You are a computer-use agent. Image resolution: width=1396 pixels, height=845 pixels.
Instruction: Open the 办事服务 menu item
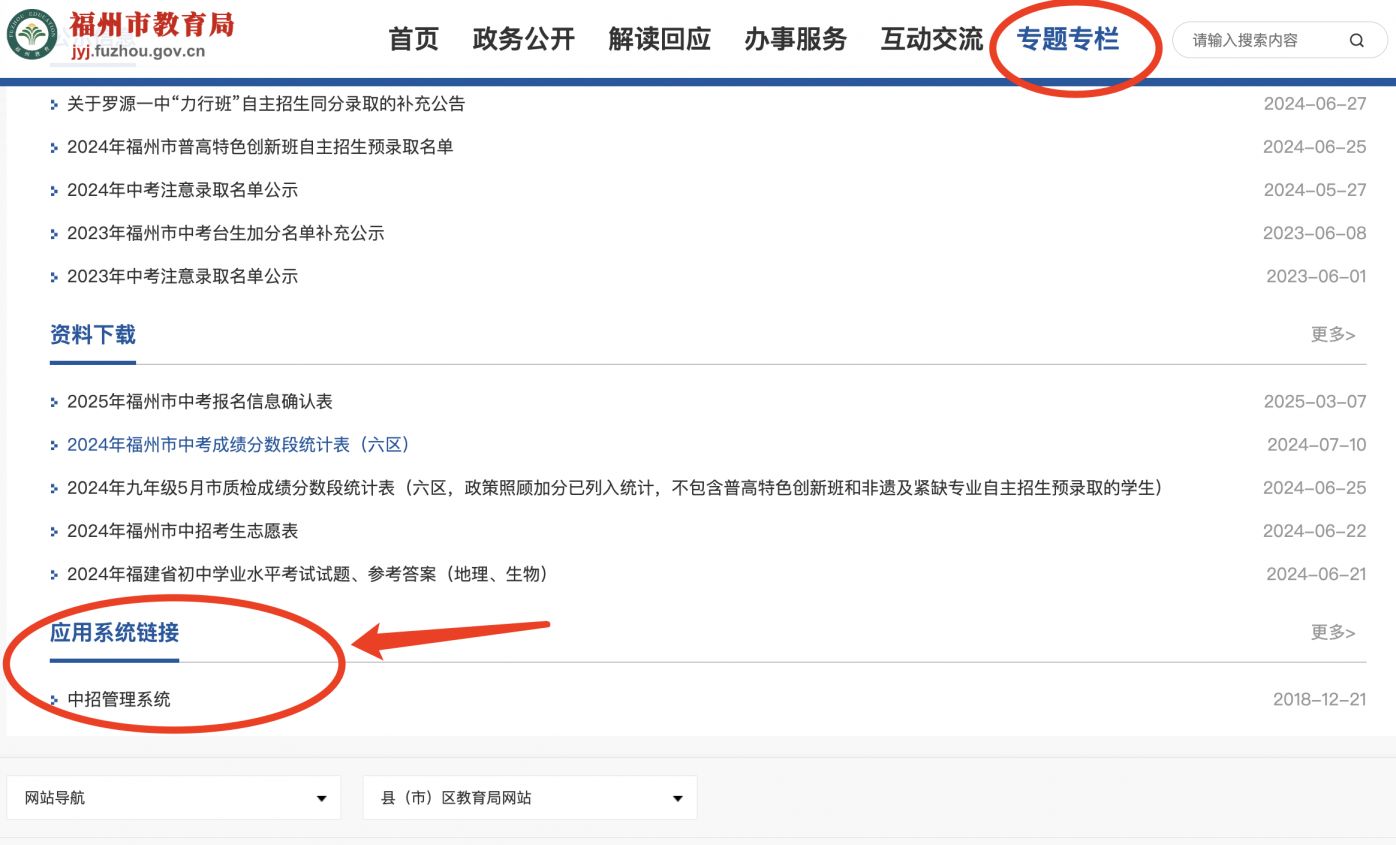click(x=795, y=39)
